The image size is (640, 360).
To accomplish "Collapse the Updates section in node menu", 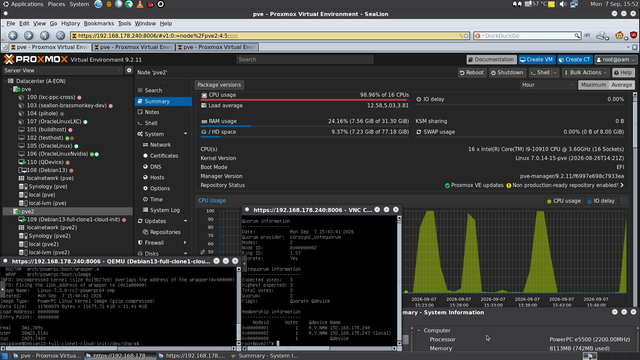I will tap(185, 221).
